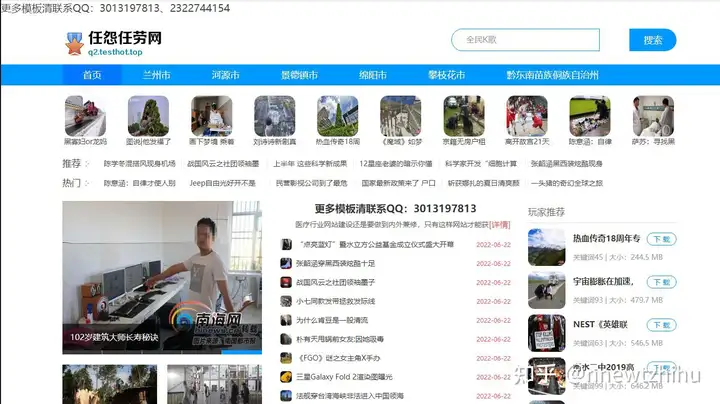Screen dimensions: 720x404
Task: Click recommended link 陈学冬混搭风现身机场
Action: pos(140,163)
